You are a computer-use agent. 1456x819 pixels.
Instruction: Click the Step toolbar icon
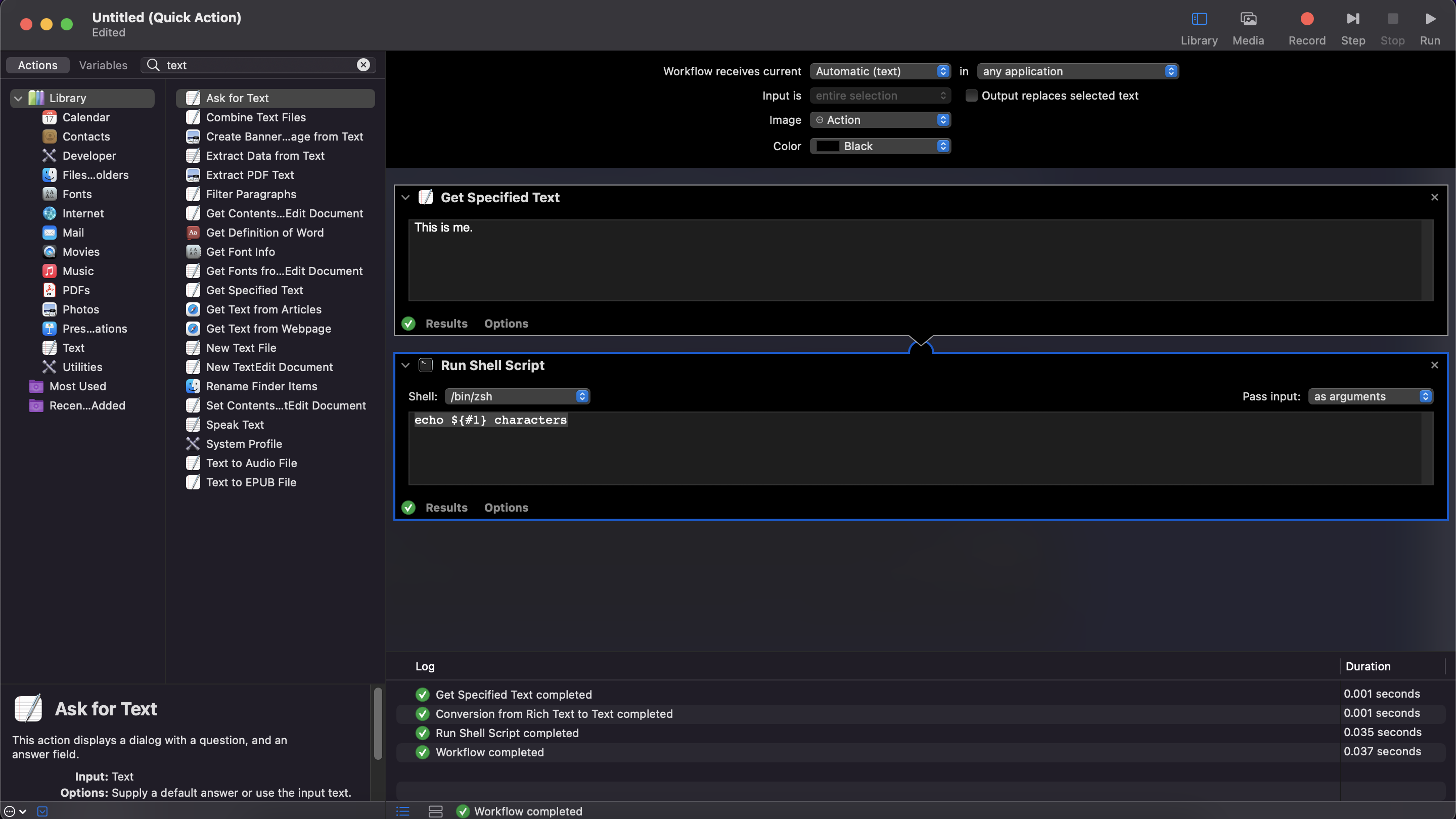(1352, 19)
